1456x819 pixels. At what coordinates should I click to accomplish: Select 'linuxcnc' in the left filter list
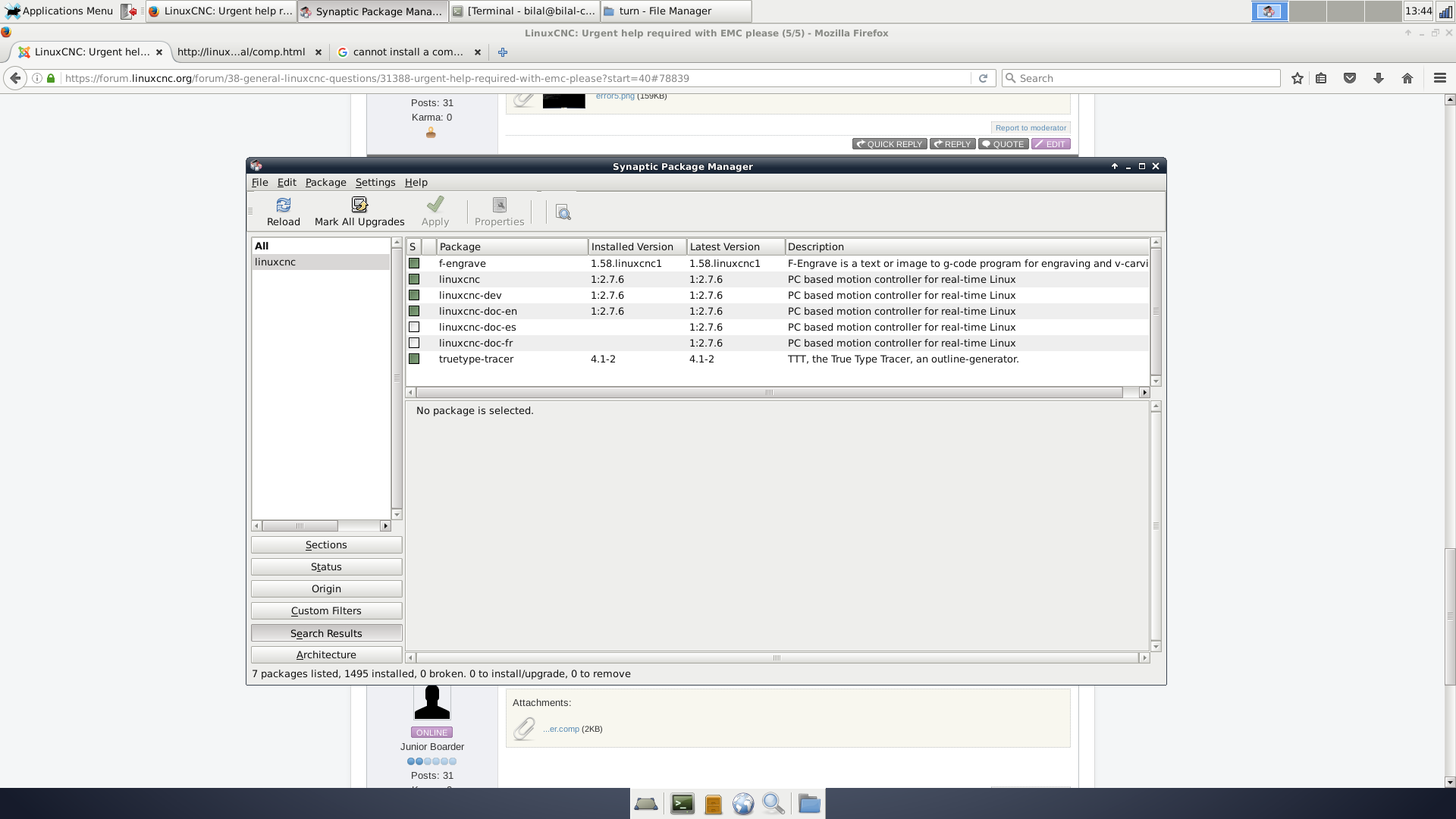(x=321, y=262)
